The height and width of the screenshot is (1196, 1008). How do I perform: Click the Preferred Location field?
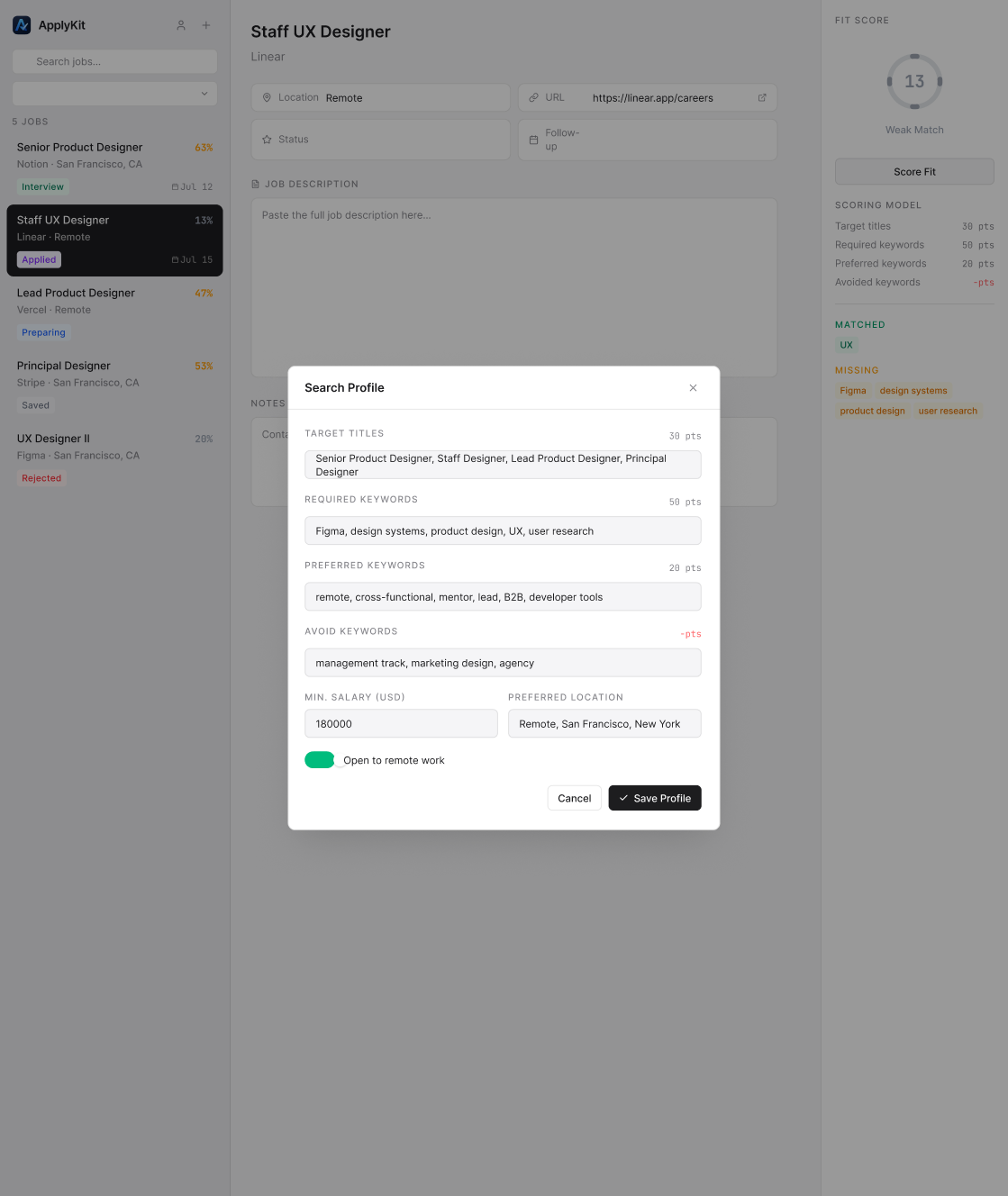604,723
